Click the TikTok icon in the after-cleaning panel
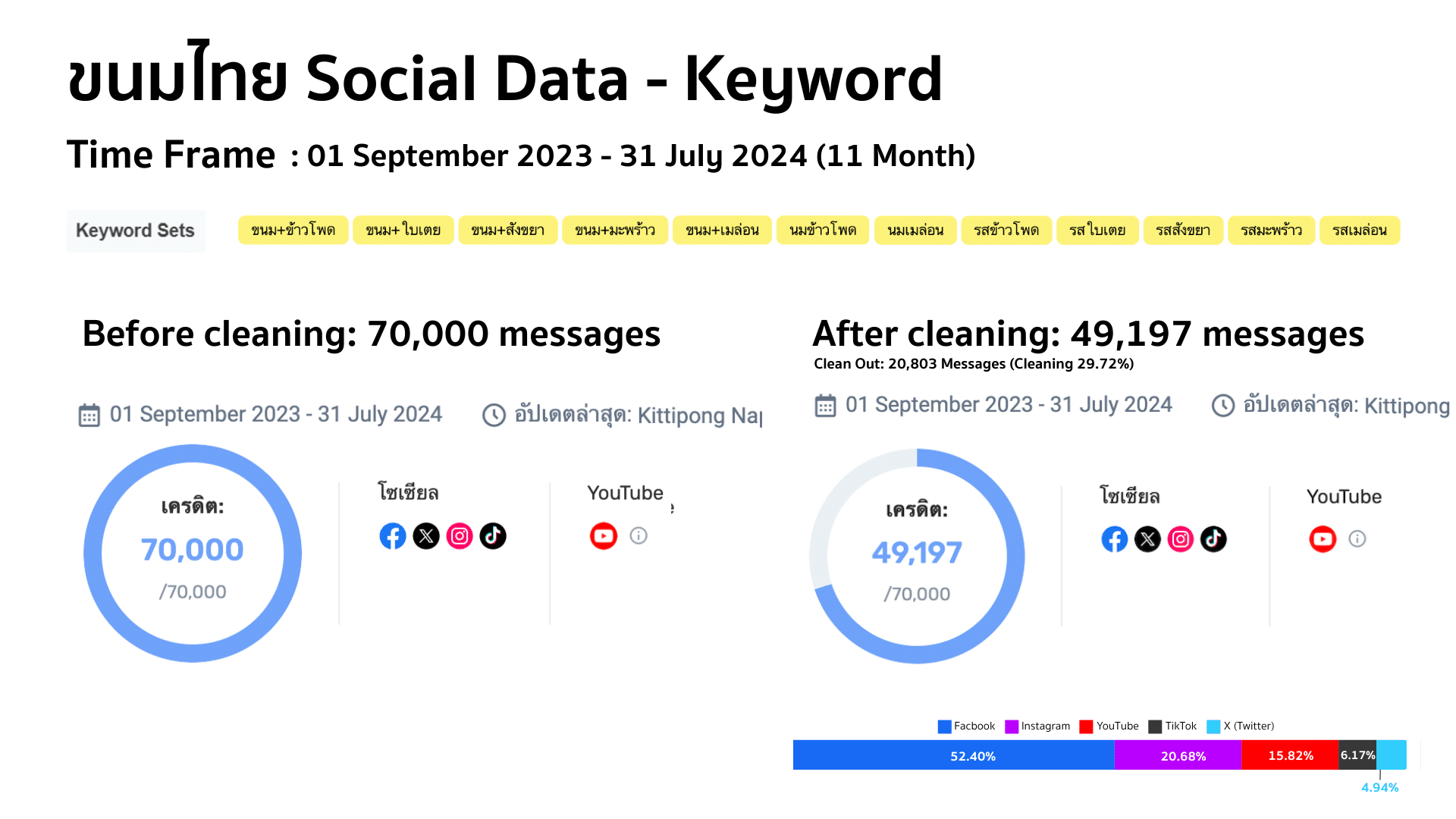Screen dimensions: 1456x819 coord(1213,539)
